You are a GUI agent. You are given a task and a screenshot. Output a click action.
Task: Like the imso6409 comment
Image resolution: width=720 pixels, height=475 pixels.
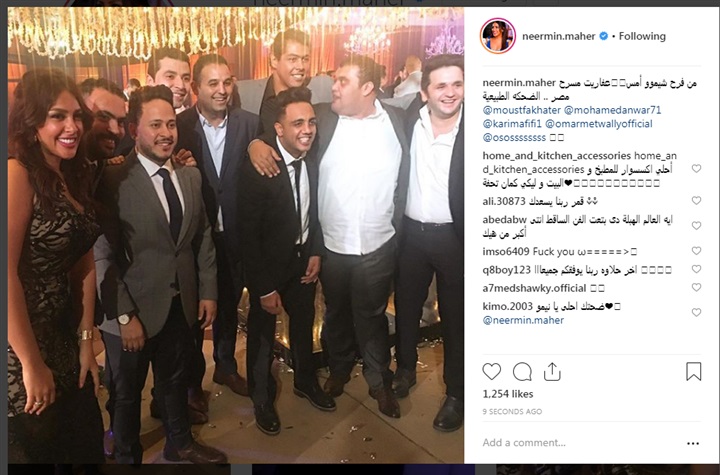click(x=696, y=251)
